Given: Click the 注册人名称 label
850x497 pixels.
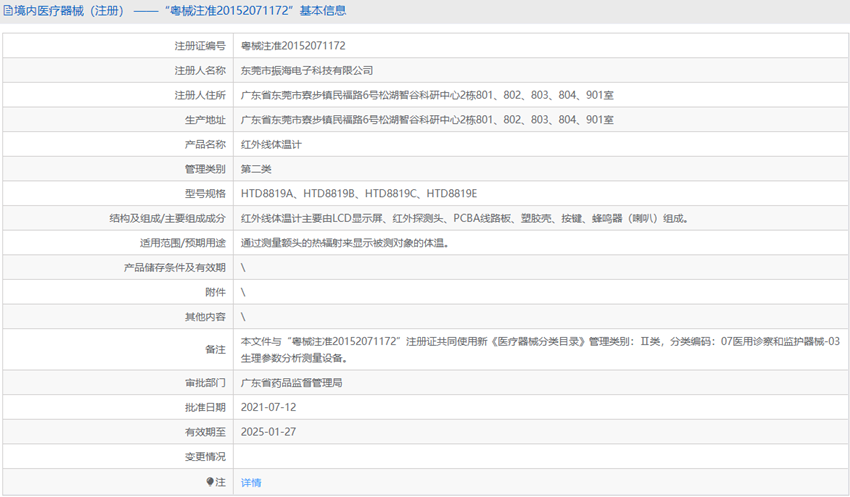Looking at the screenshot, I should click(x=200, y=70).
